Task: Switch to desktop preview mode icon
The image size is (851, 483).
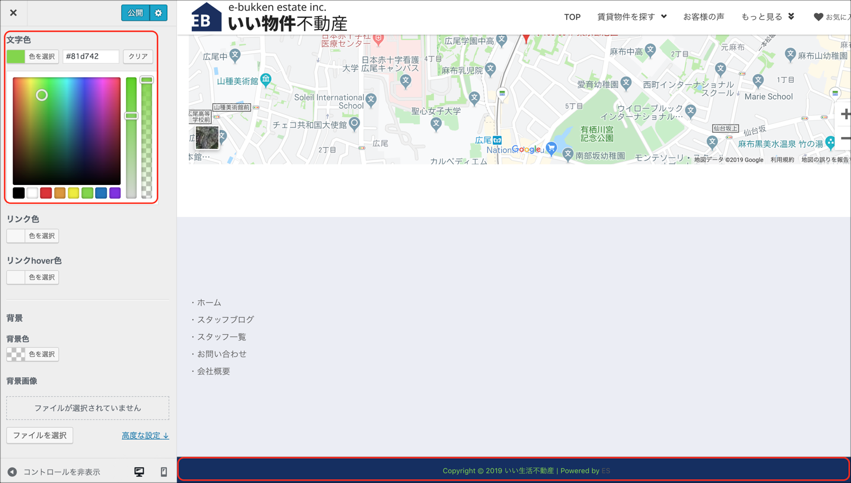Action: coord(139,472)
